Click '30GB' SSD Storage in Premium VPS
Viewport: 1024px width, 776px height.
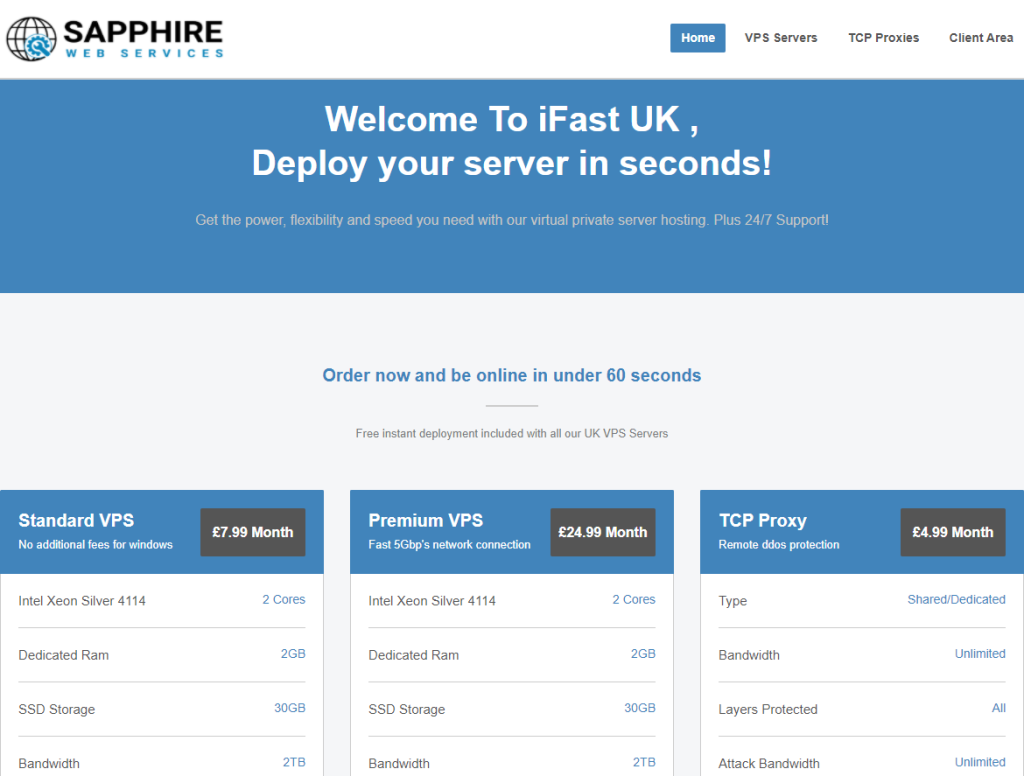pyautogui.click(x=639, y=708)
